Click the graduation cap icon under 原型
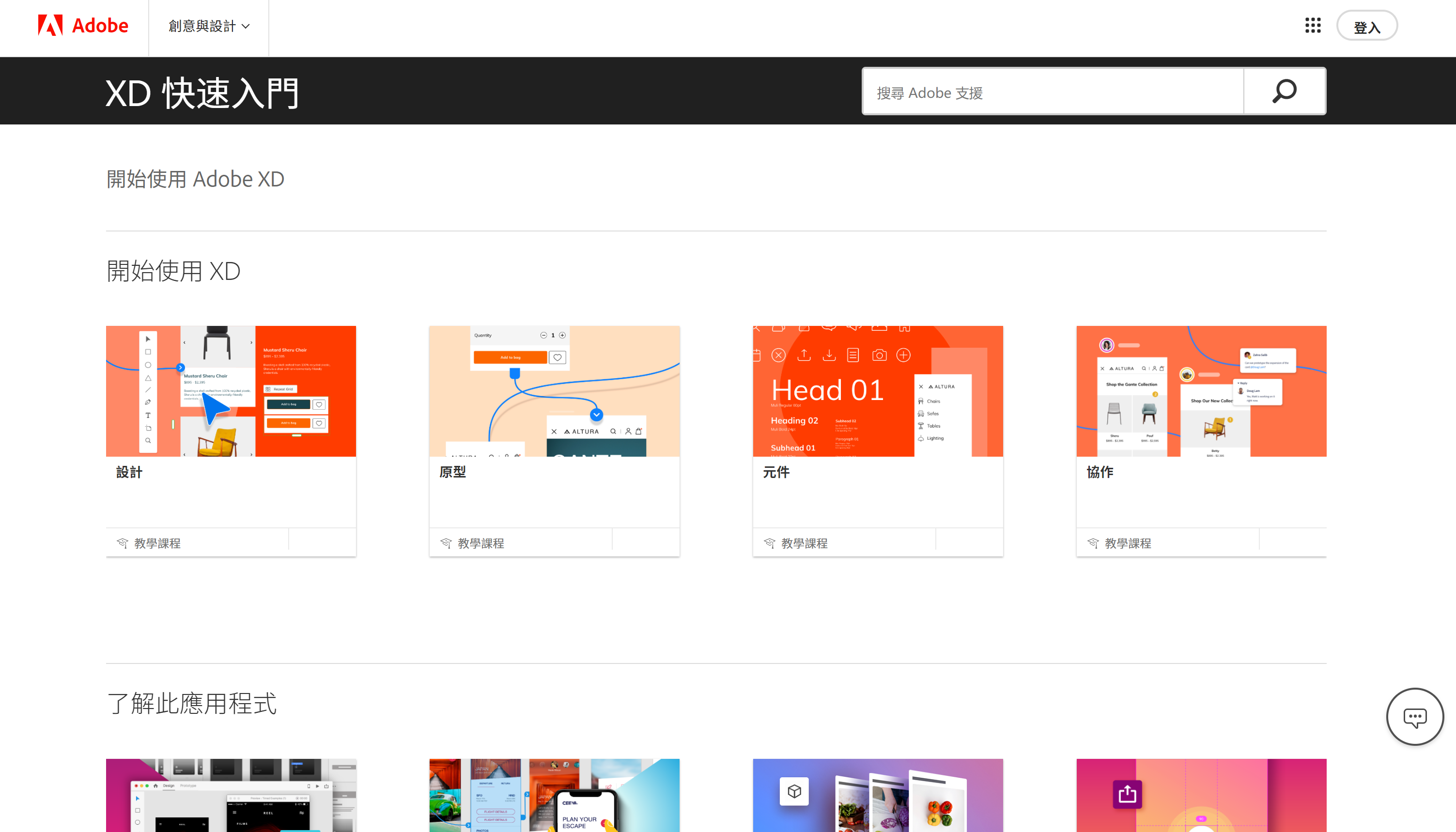Image resolution: width=1456 pixels, height=832 pixels. point(446,543)
